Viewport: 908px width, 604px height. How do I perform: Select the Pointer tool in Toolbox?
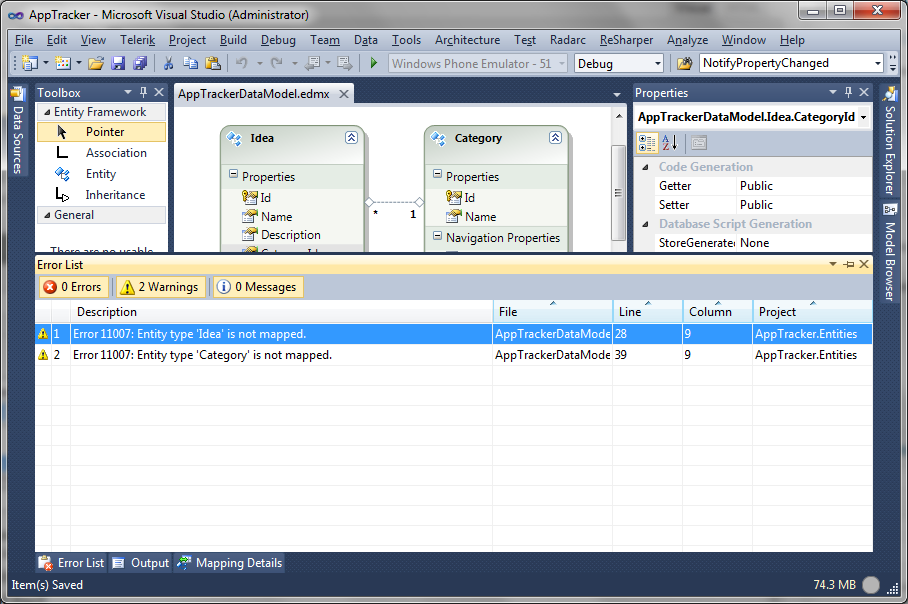101,132
